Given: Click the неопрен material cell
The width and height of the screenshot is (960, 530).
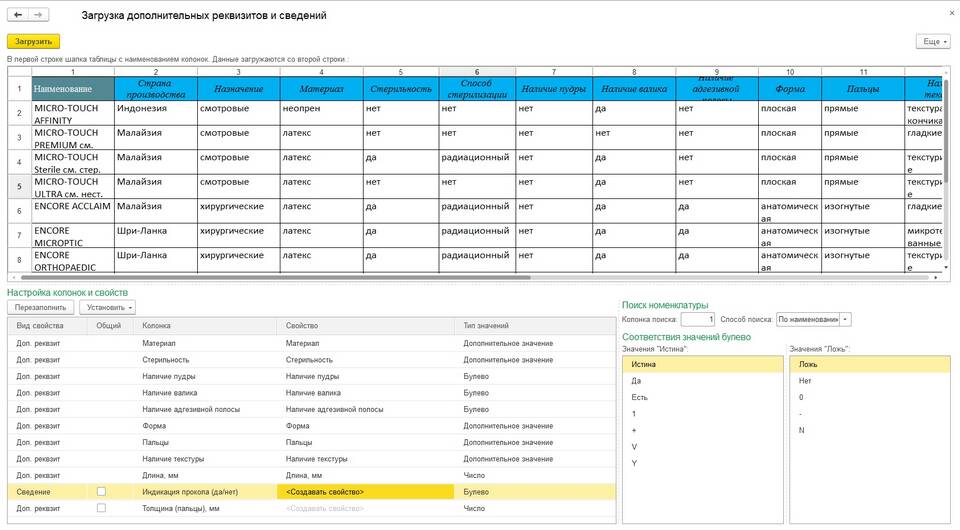Looking at the screenshot, I should tap(321, 113).
